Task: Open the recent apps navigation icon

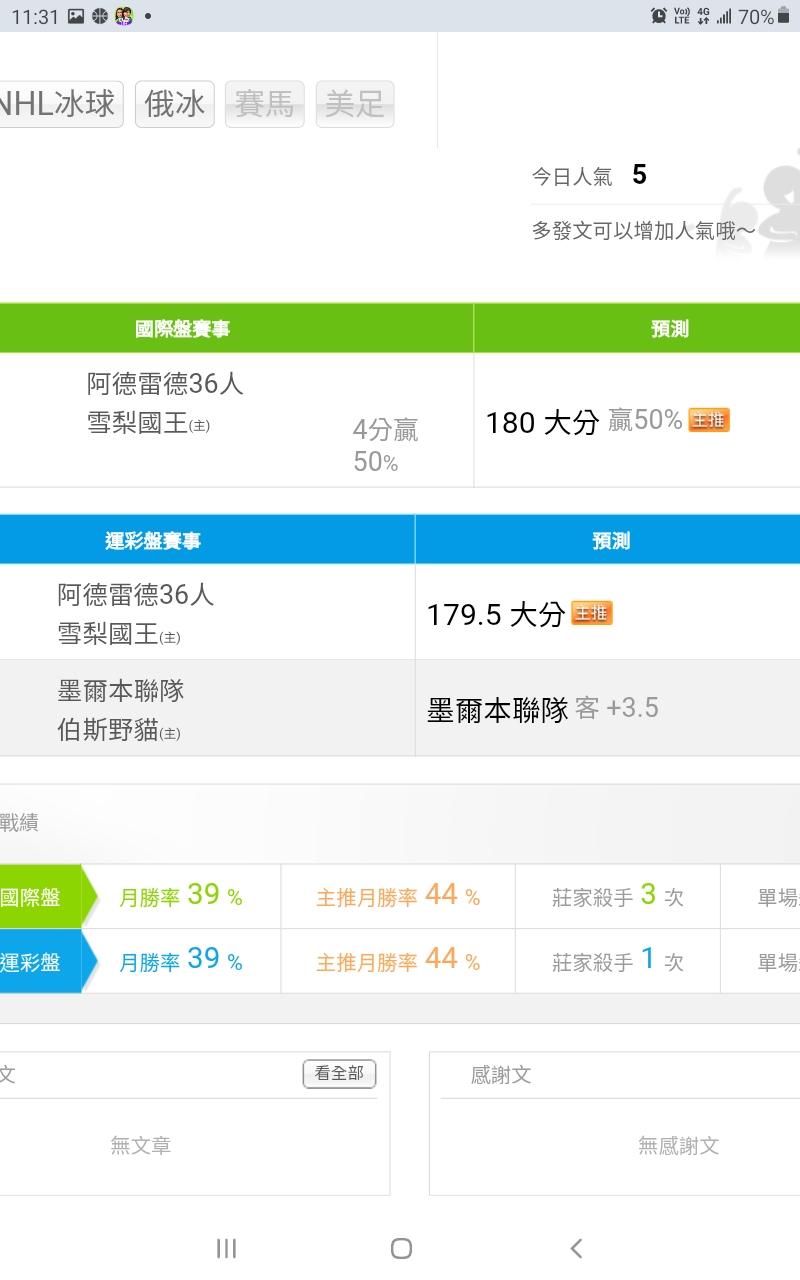Action: click(226, 1247)
